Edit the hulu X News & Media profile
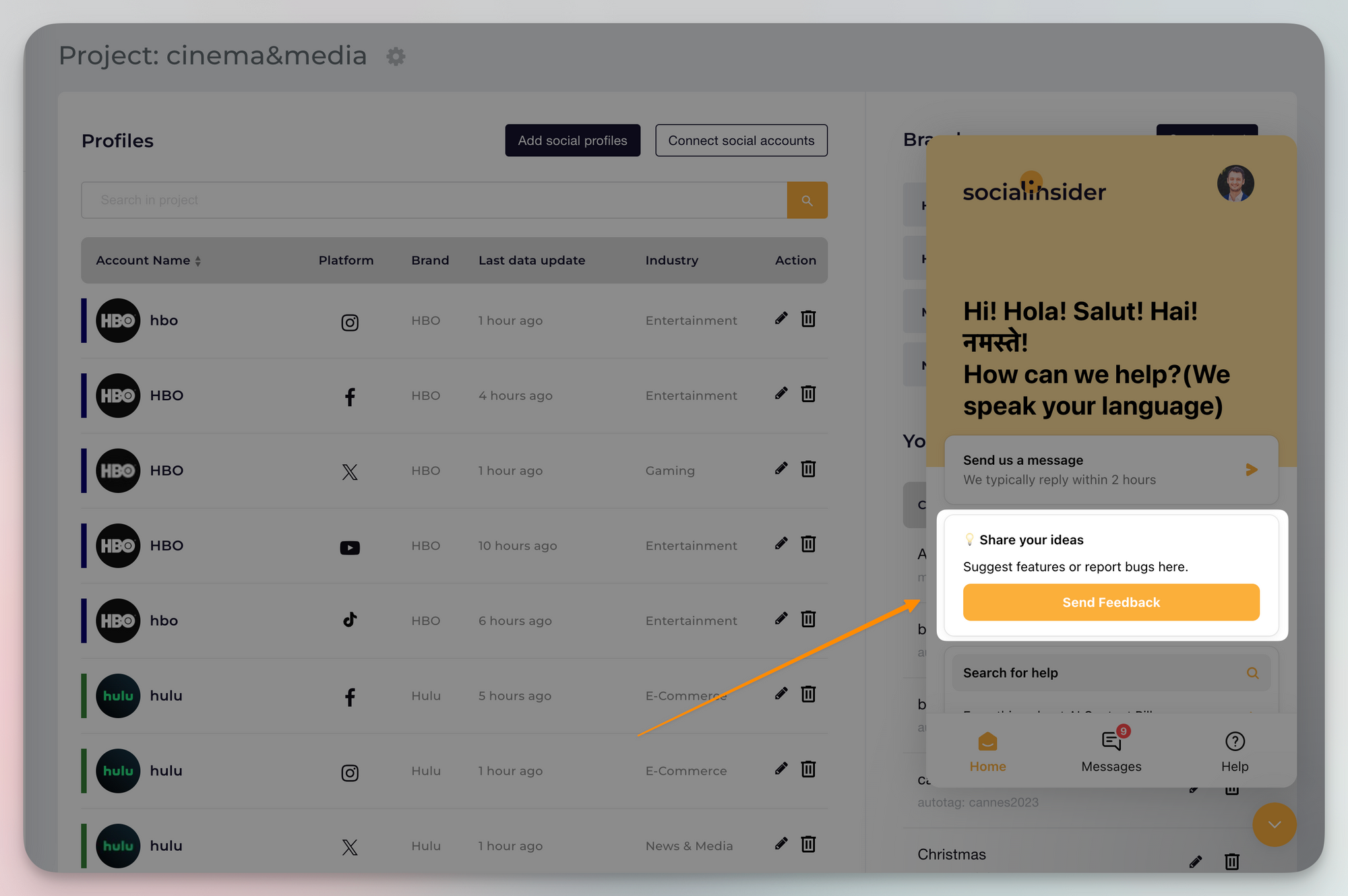1348x896 pixels. [781, 843]
